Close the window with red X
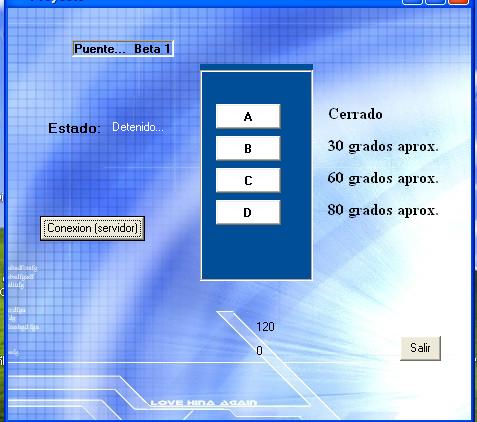477x422 pixels. click(459, 2)
